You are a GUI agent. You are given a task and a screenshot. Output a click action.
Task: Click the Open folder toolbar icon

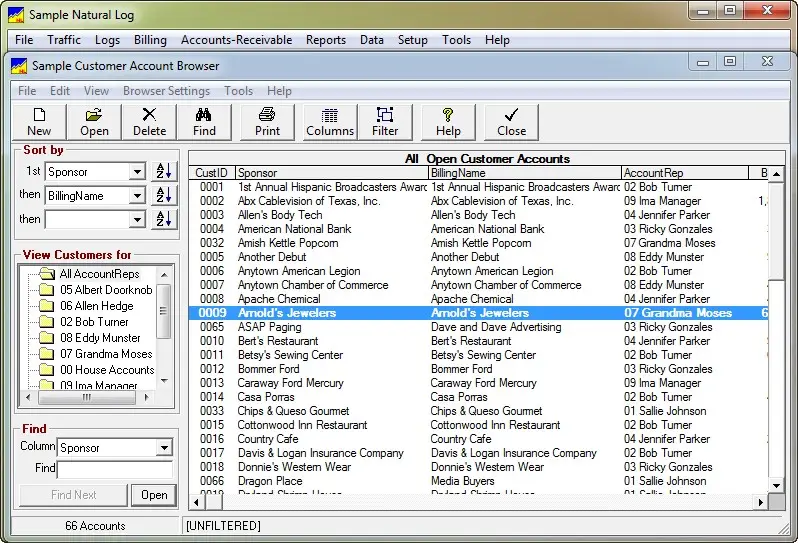click(94, 115)
